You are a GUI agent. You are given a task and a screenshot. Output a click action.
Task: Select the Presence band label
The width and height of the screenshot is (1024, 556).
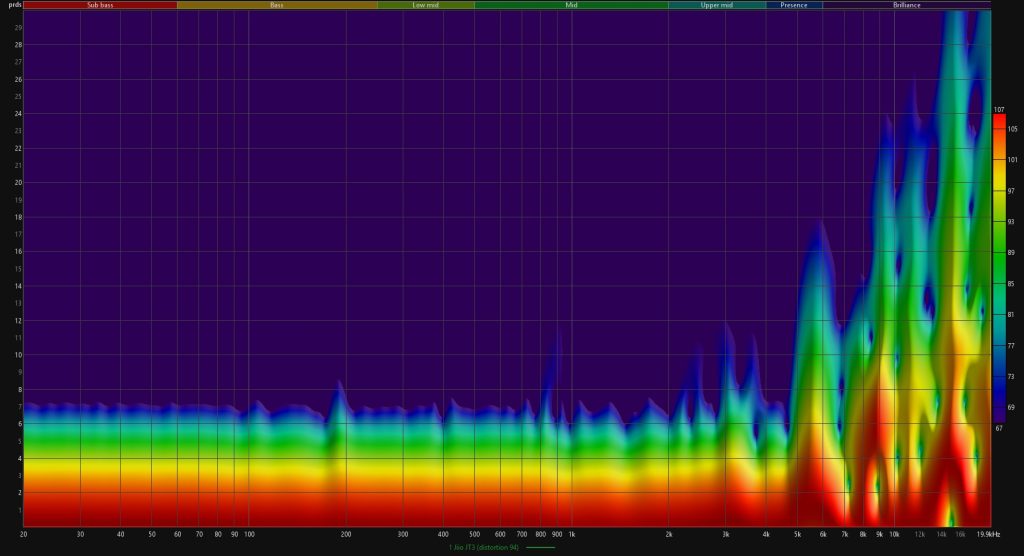[794, 5]
